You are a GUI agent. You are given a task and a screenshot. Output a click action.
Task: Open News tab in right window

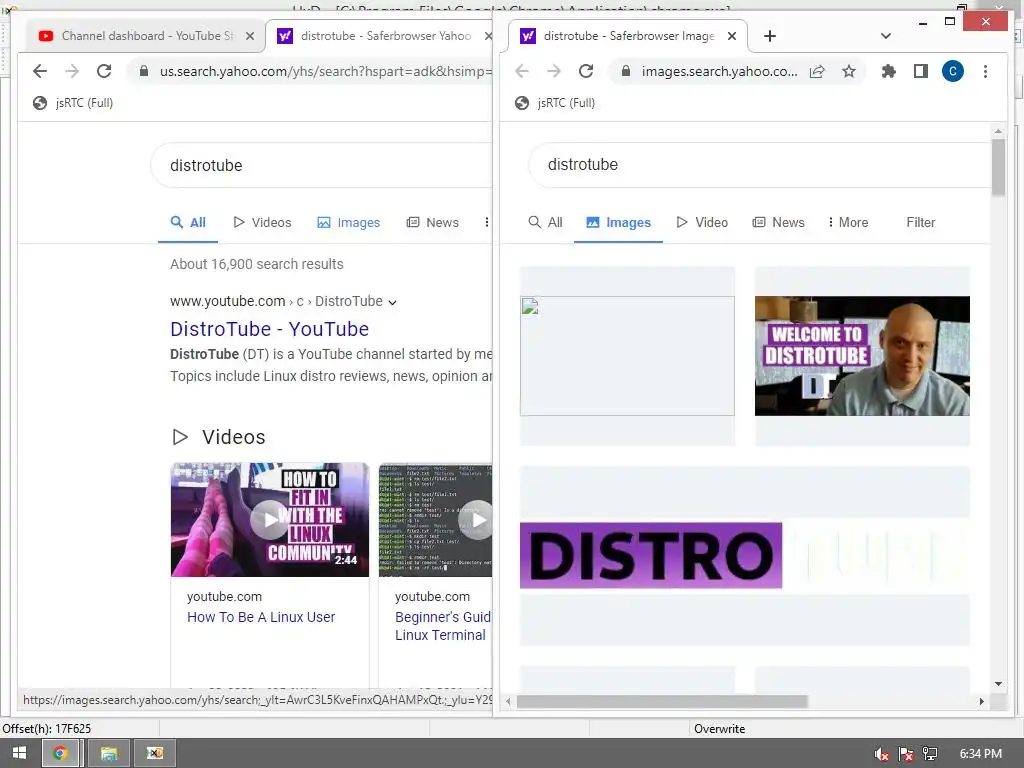pyautogui.click(x=778, y=223)
